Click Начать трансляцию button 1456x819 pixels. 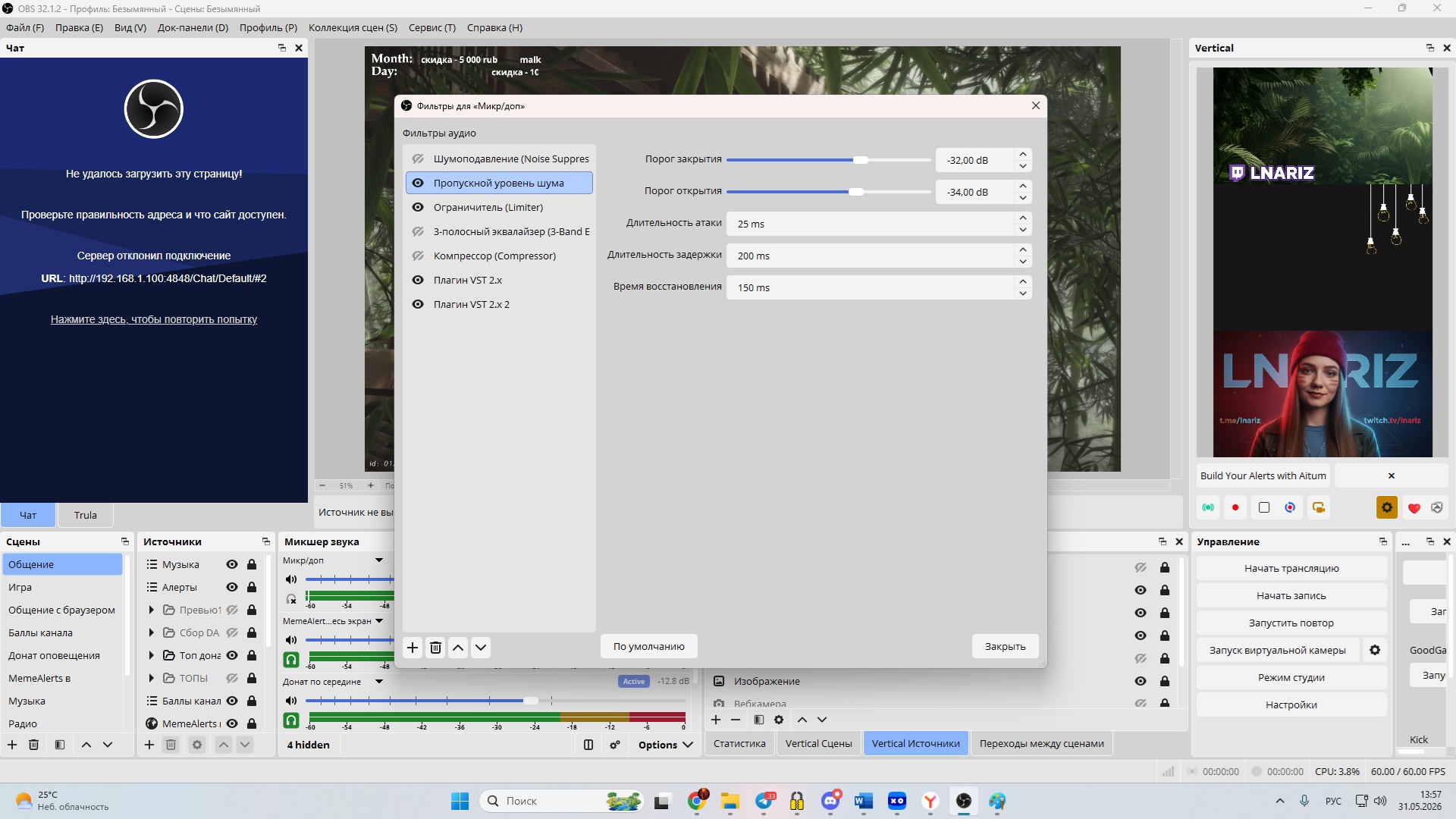coord(1291,568)
